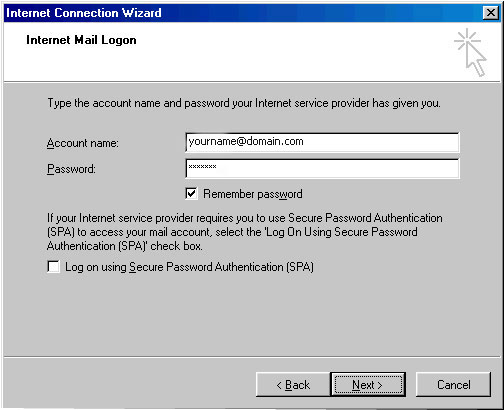Uncheck the Remember password checkbox
Image resolution: width=504 pixels, height=410 pixels.
(191, 194)
